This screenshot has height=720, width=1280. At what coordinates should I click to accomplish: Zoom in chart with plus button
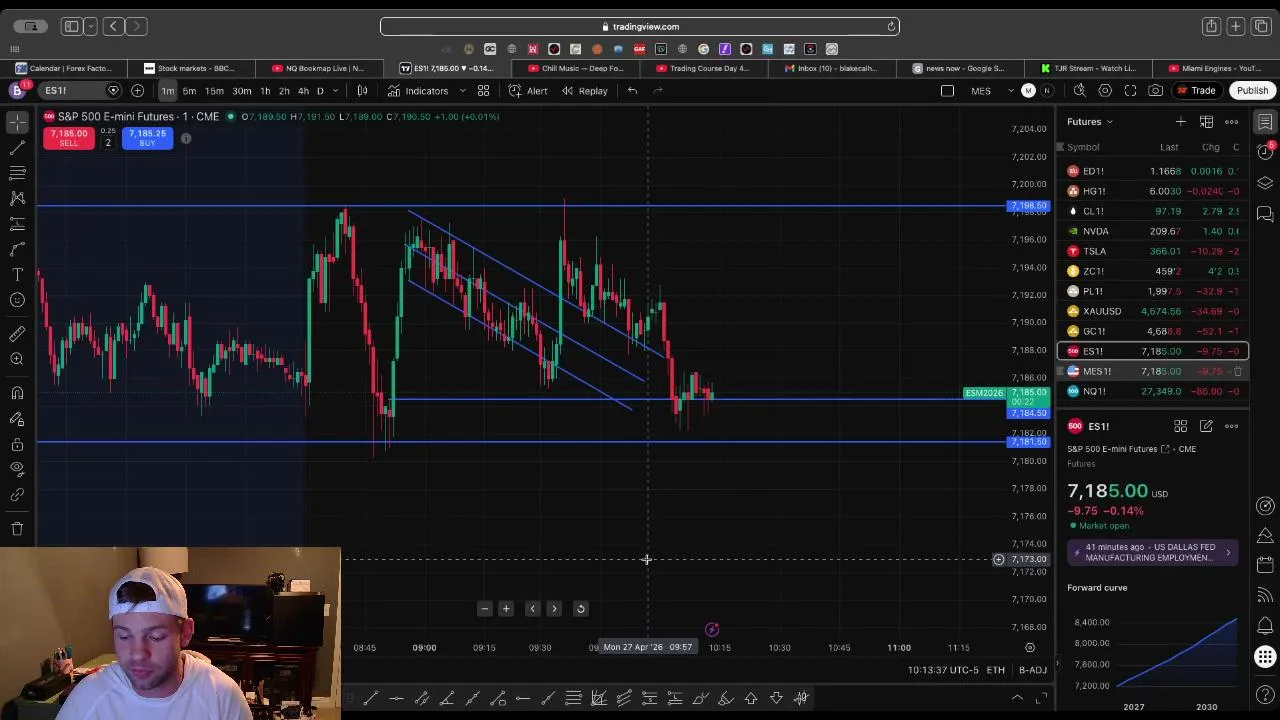[x=506, y=609]
